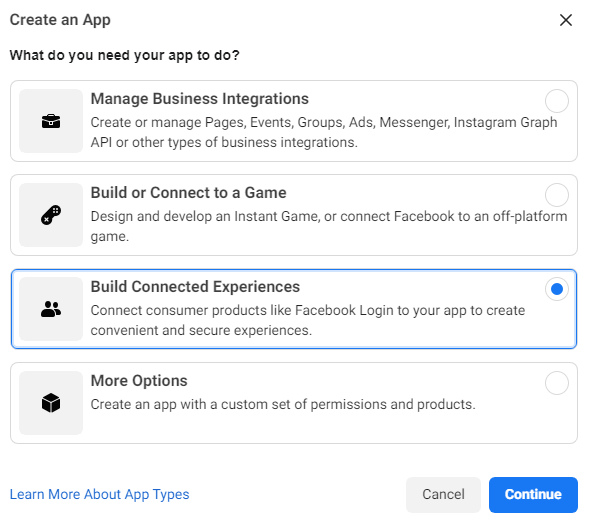Toggle Build Connected Experiences radio button
This screenshot has height=517, width=590.
(557, 289)
